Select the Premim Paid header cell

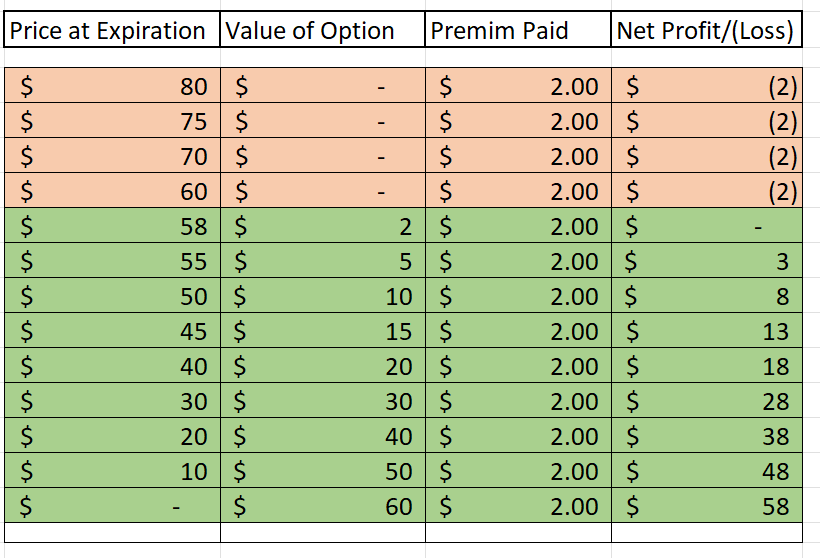[x=517, y=31]
